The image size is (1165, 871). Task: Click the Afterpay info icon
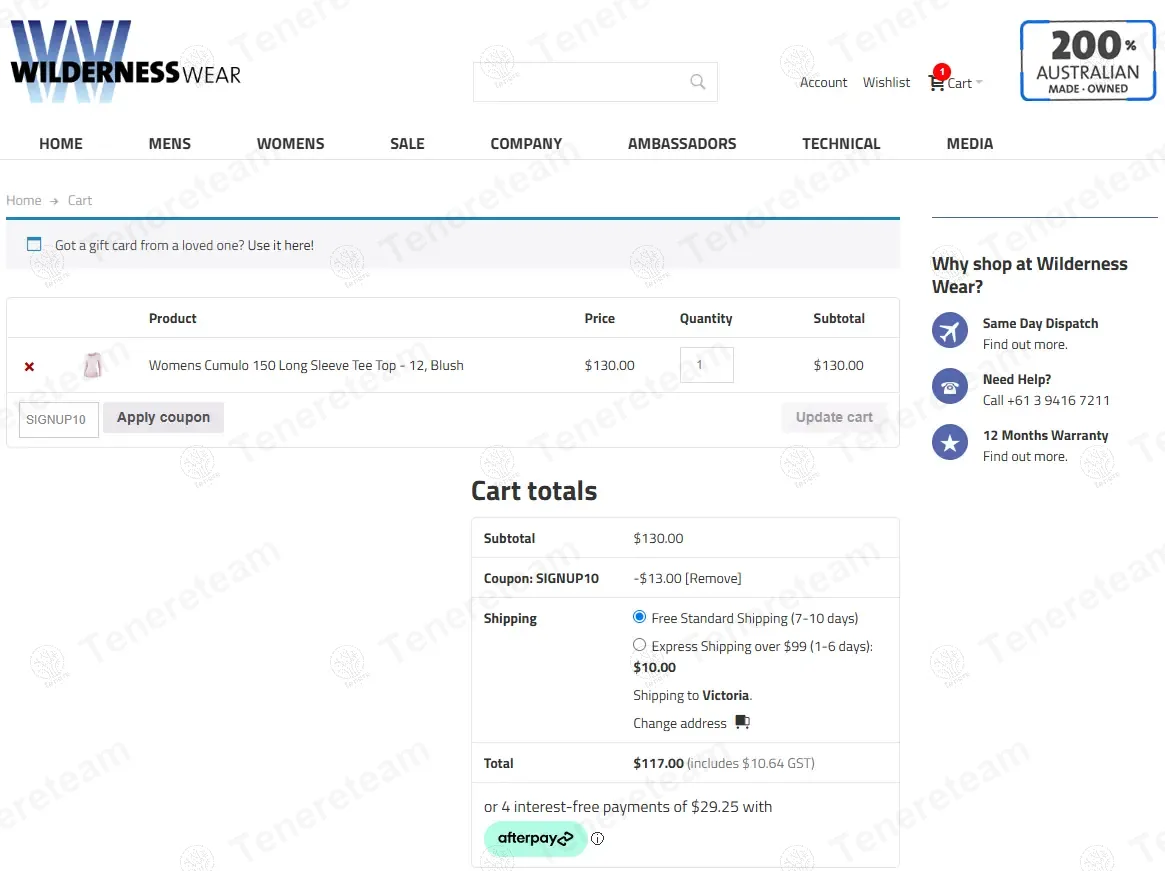tap(598, 839)
